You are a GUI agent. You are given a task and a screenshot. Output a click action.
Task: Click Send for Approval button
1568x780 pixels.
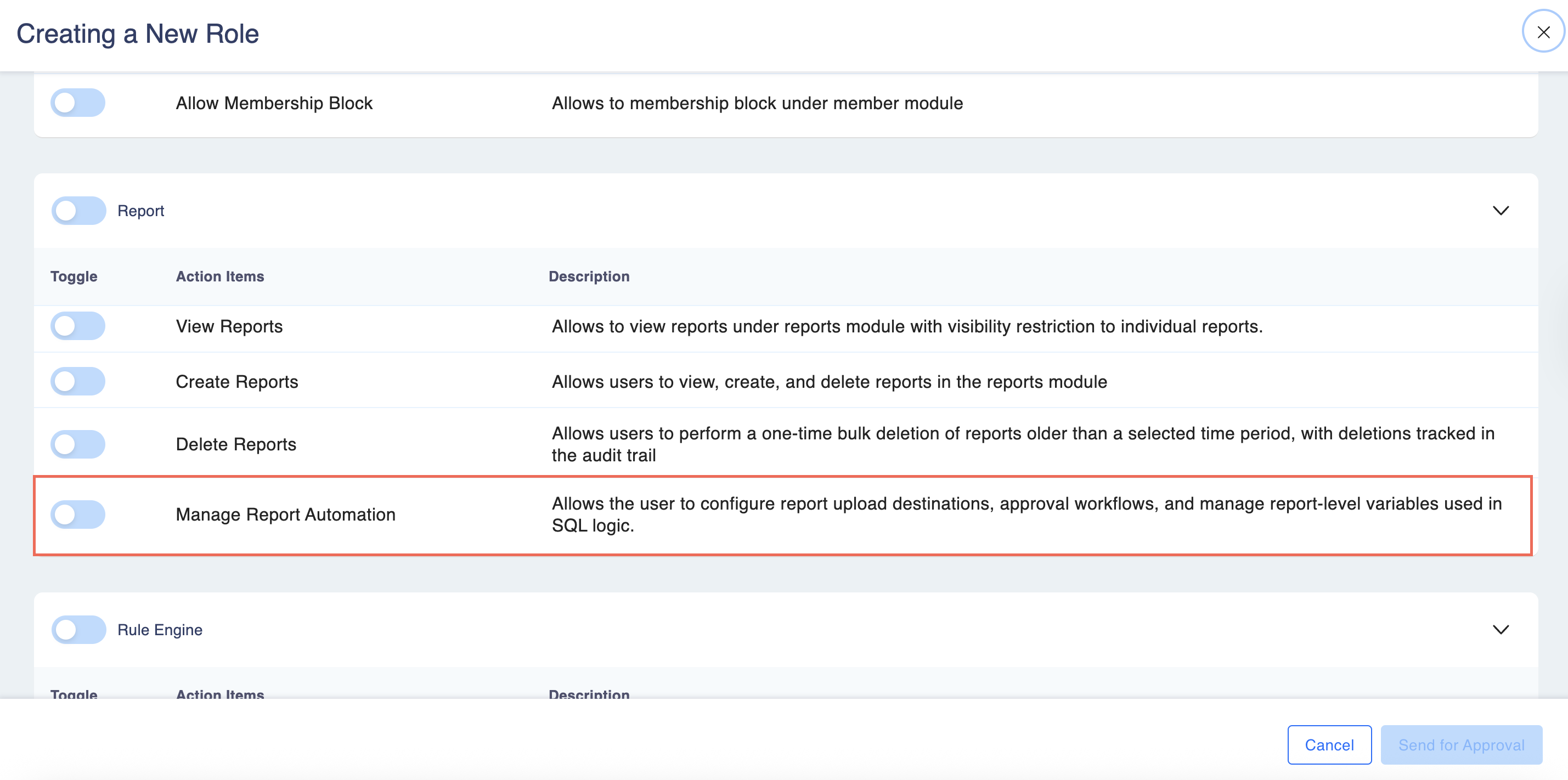point(1461,745)
